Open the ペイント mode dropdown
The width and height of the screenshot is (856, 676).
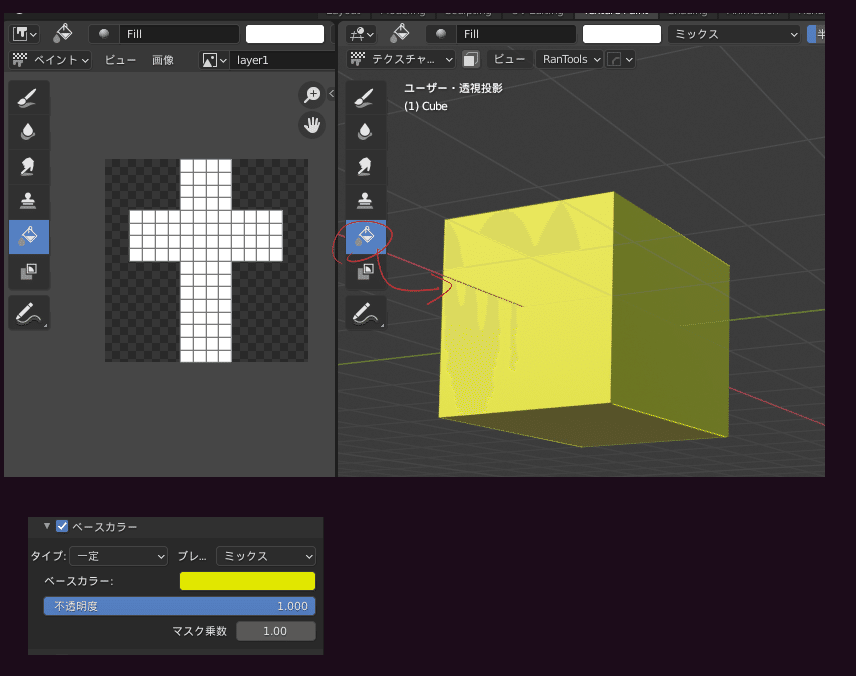[x=50, y=60]
